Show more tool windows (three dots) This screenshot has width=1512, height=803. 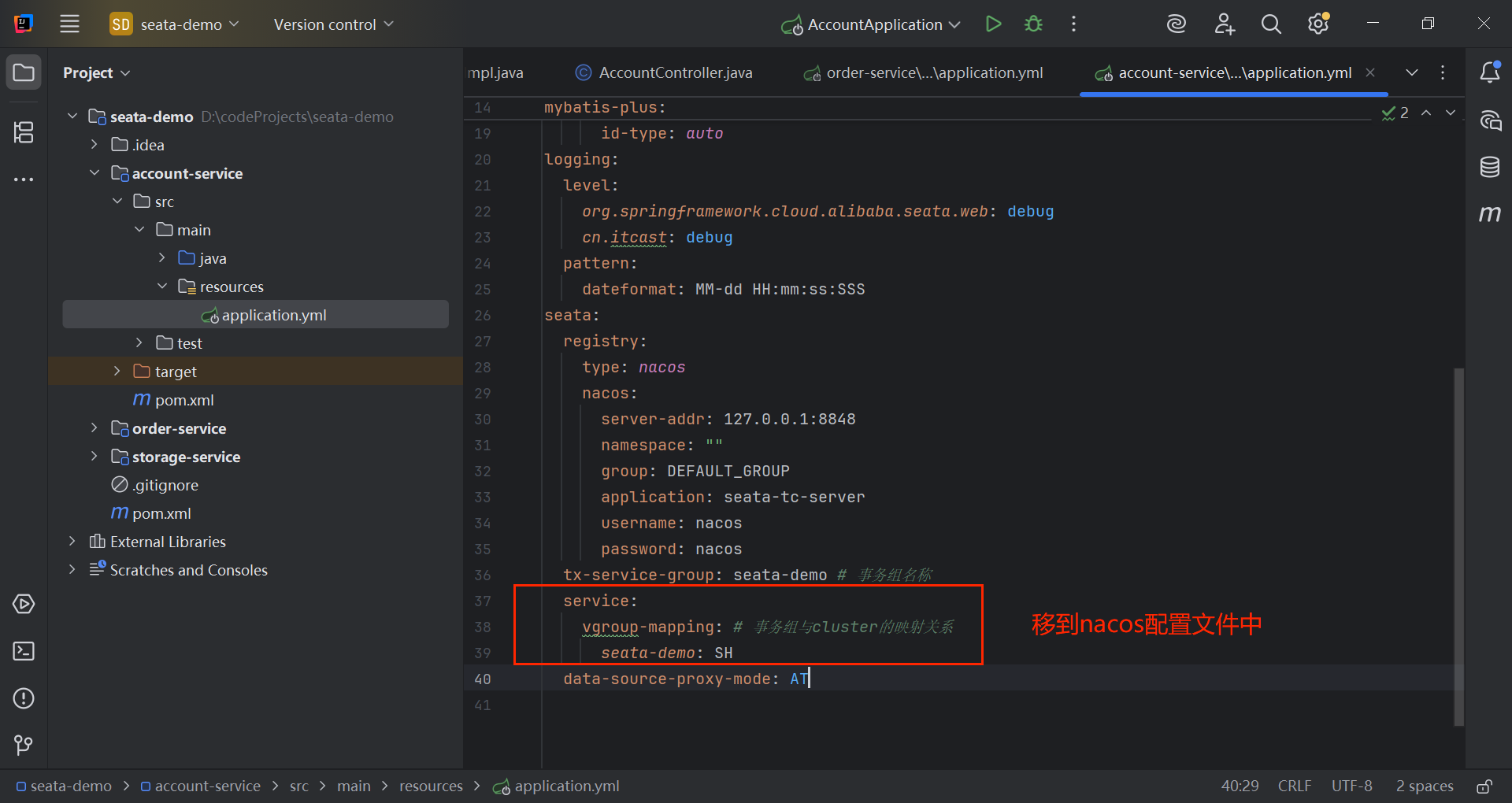pyautogui.click(x=24, y=179)
